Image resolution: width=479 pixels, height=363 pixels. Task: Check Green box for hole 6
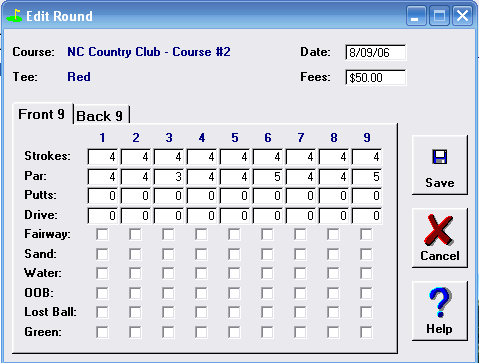267,332
